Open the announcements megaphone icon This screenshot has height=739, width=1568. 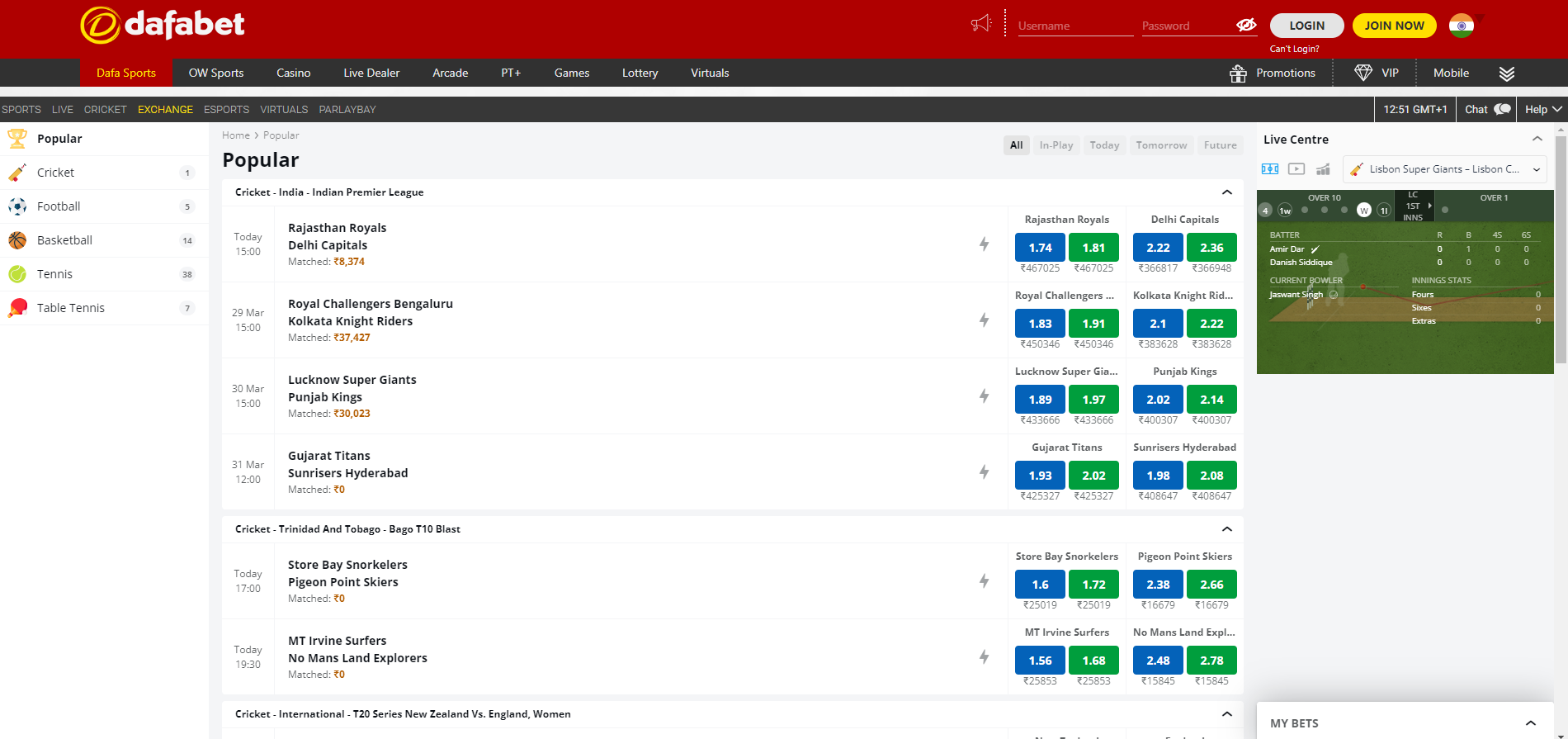coord(981,24)
